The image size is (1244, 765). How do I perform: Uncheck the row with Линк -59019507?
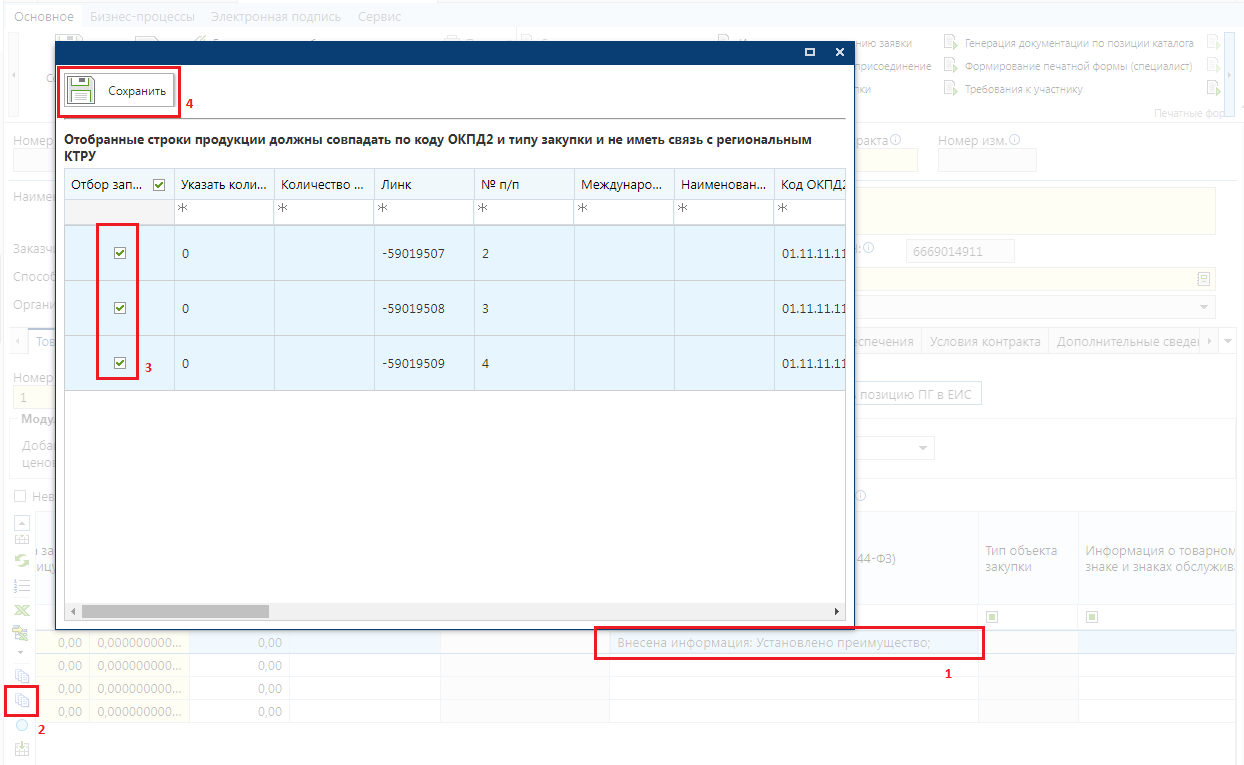(120, 254)
